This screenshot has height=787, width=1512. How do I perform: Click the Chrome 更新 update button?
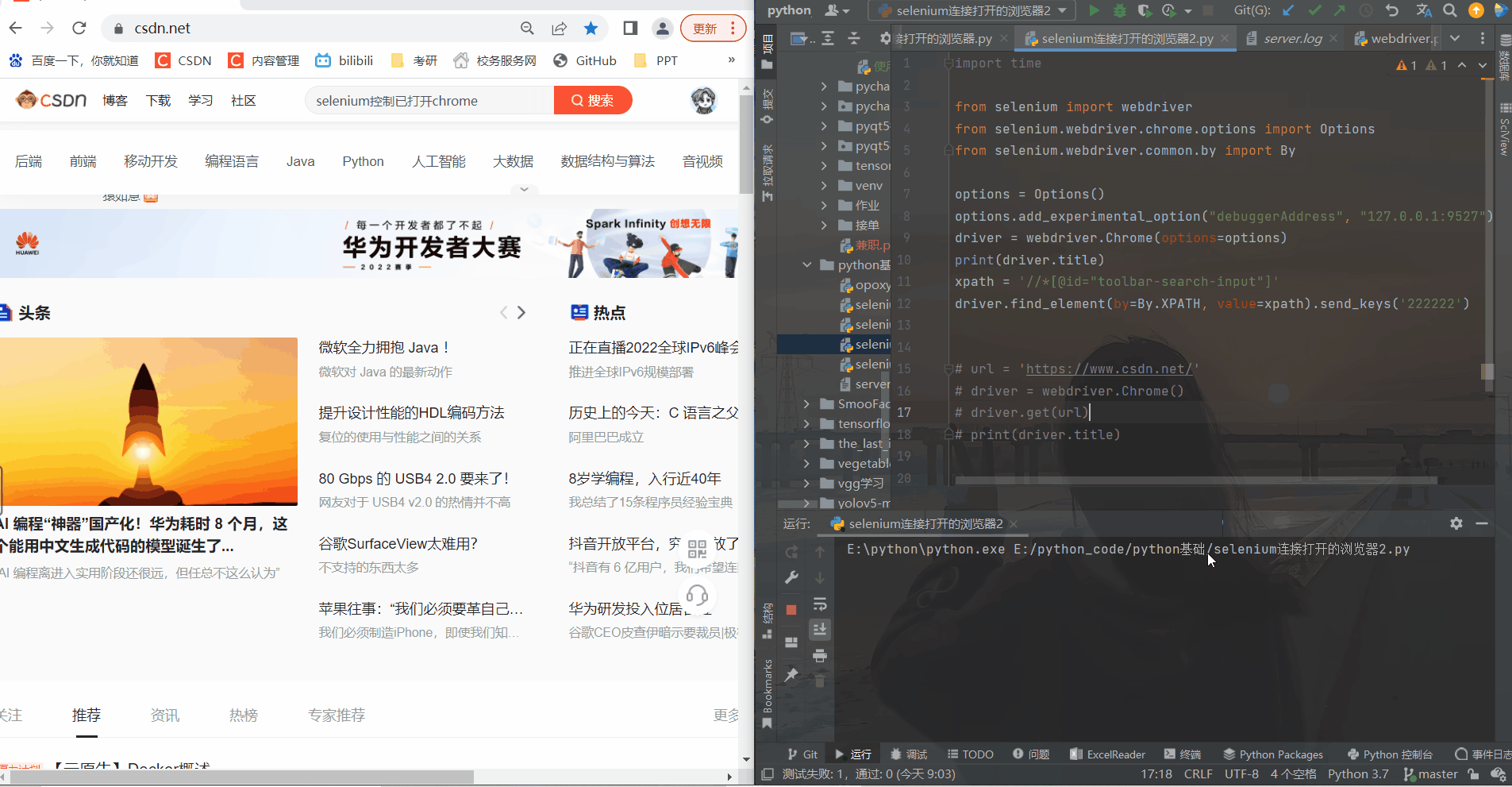[x=713, y=29]
